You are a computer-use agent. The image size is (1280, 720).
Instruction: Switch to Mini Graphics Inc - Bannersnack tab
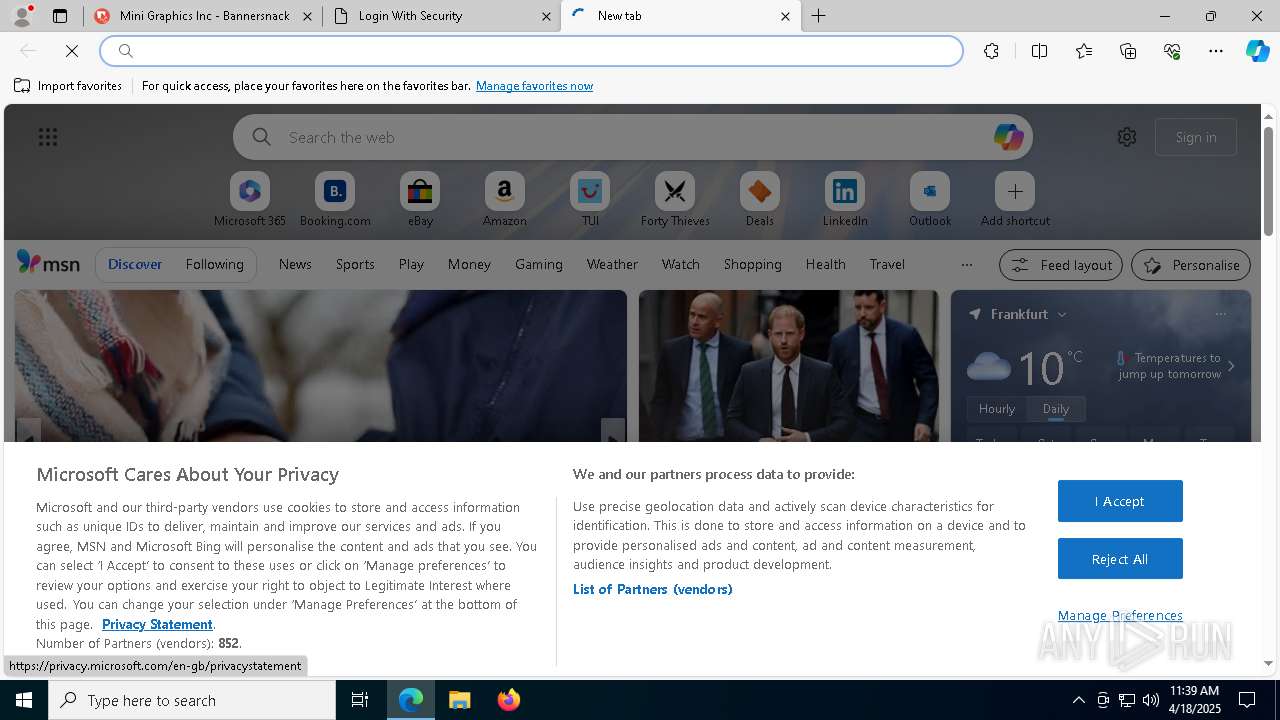[x=203, y=16]
